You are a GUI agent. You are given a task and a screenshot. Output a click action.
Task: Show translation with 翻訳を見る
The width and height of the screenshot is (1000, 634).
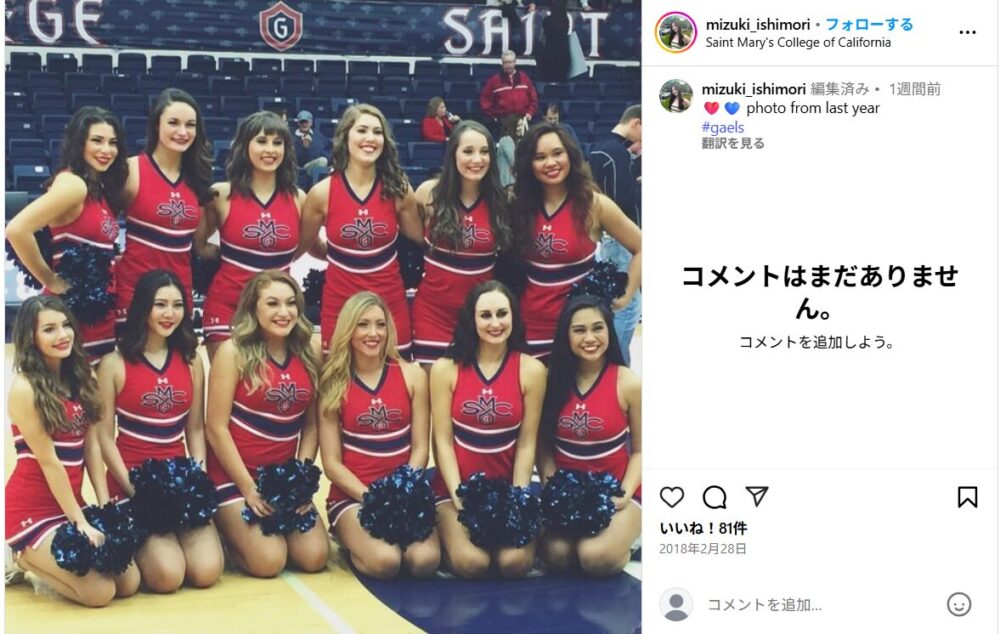pos(733,143)
